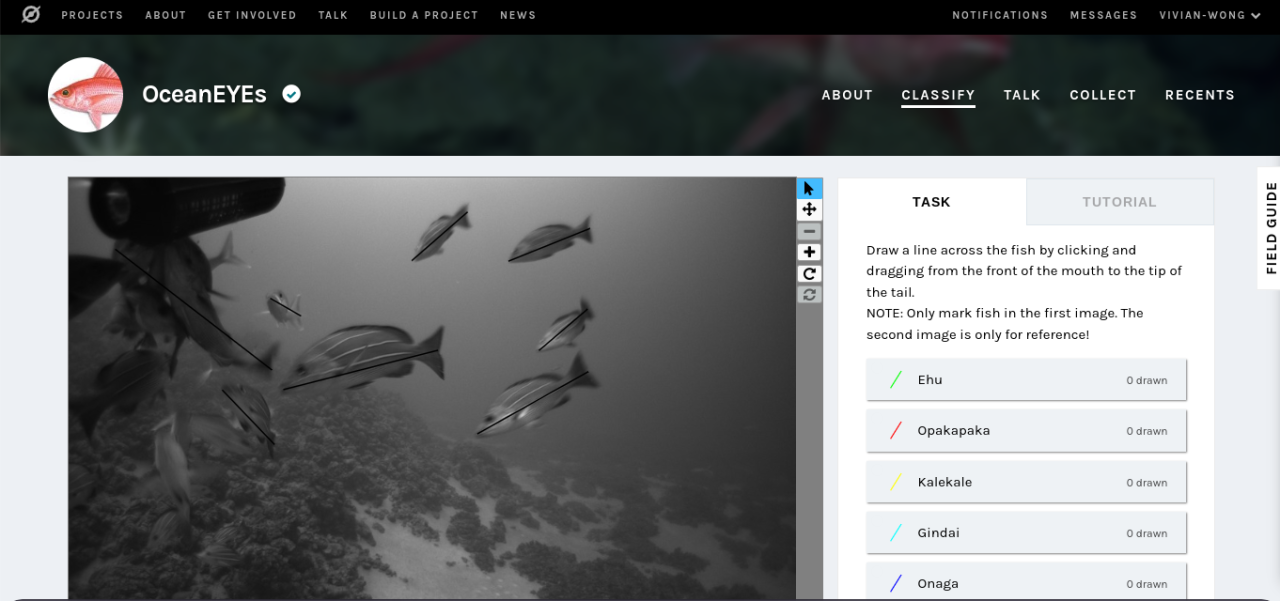The width and height of the screenshot is (1280, 601).
Task: Open the OceanEYEs project ABOUT page
Action: (x=847, y=95)
